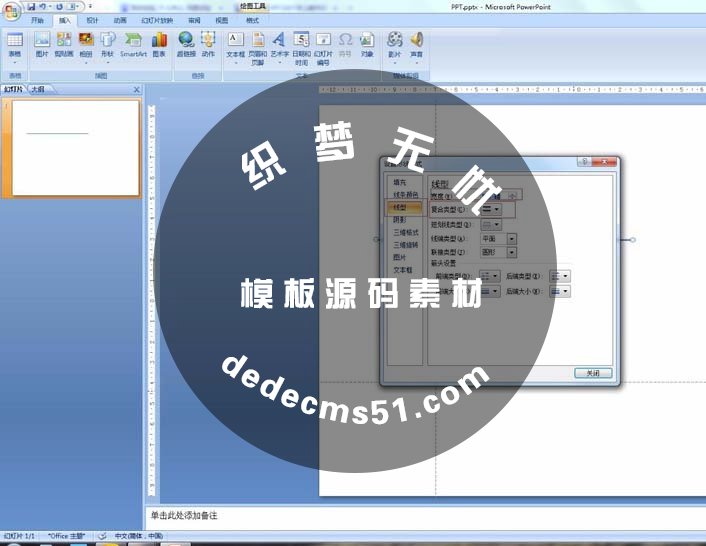Click the 图片 (Picture) insert icon
The image size is (706, 546).
point(41,44)
